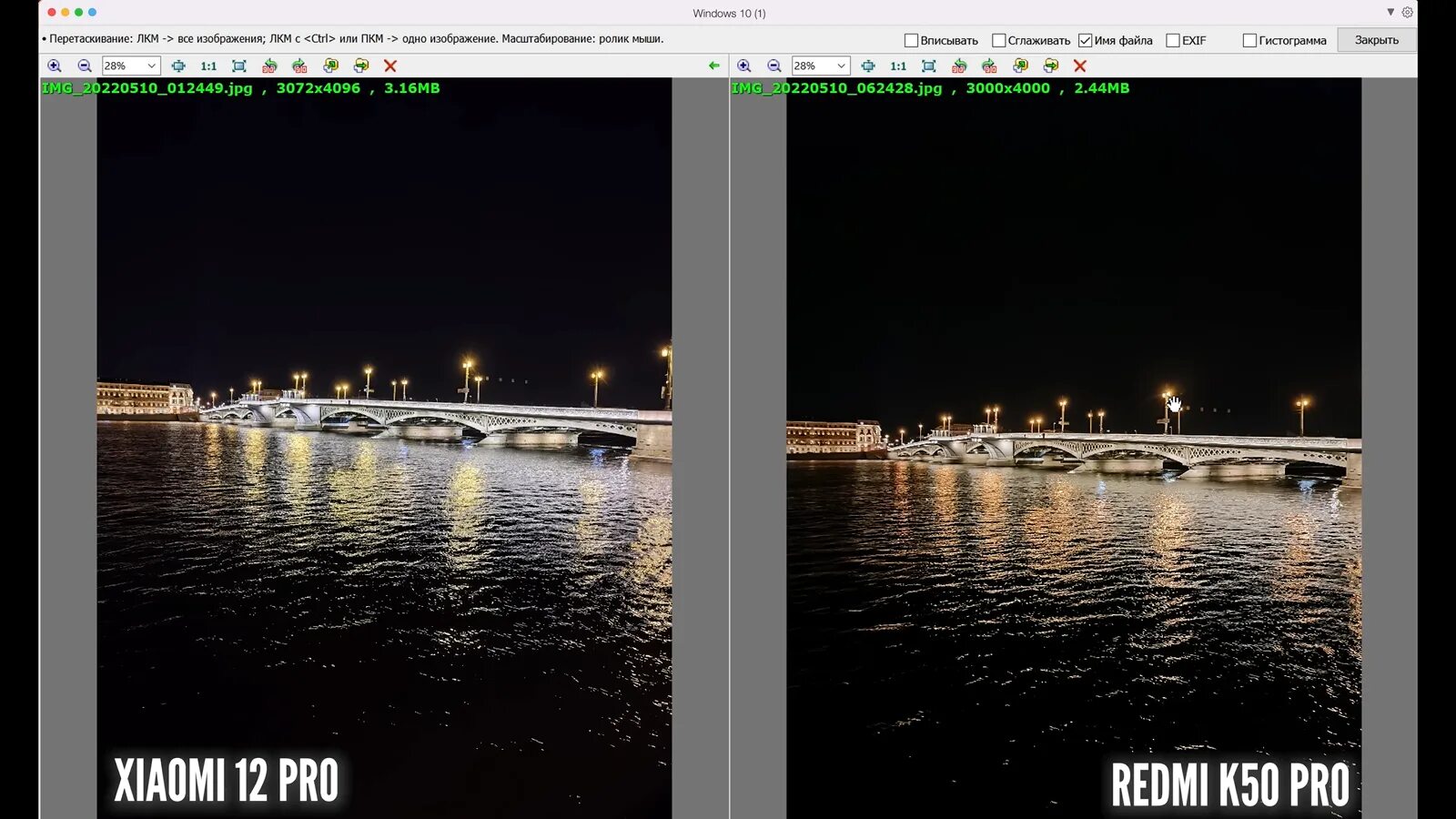Fit the left image to its pane
Image resolution: width=1456 pixels, height=819 pixels.
239,66
